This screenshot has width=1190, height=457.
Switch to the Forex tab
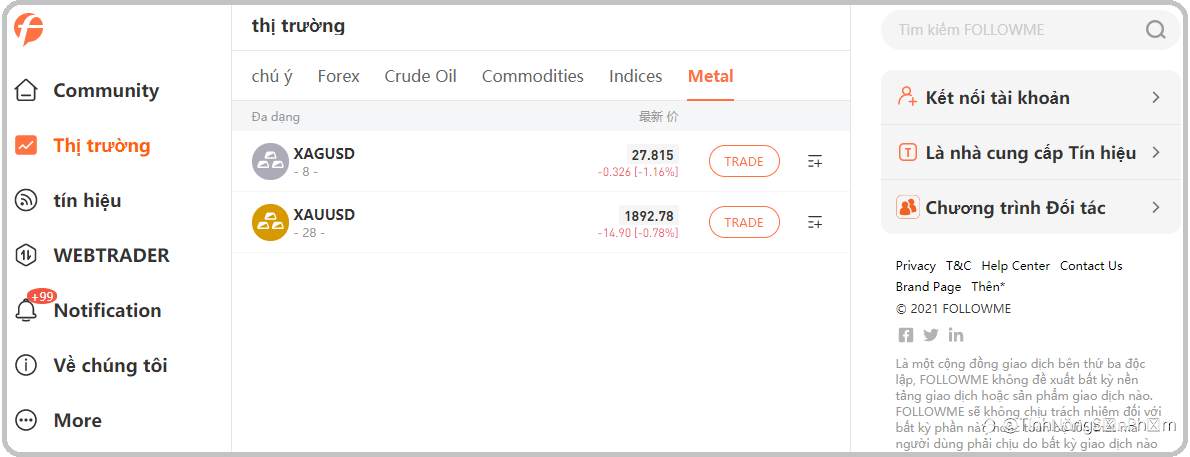point(338,76)
